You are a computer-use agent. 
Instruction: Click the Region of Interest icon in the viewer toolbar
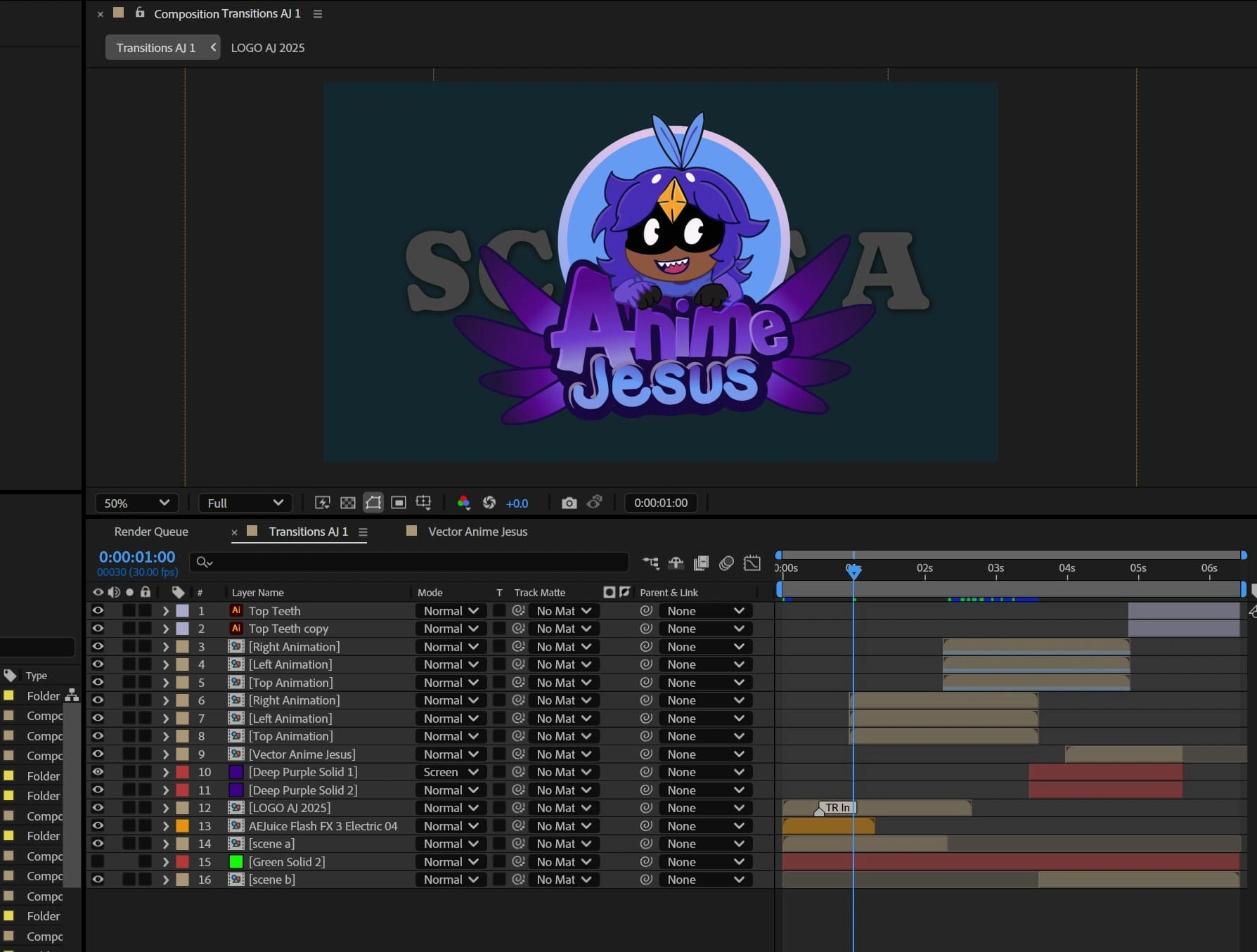[x=398, y=503]
